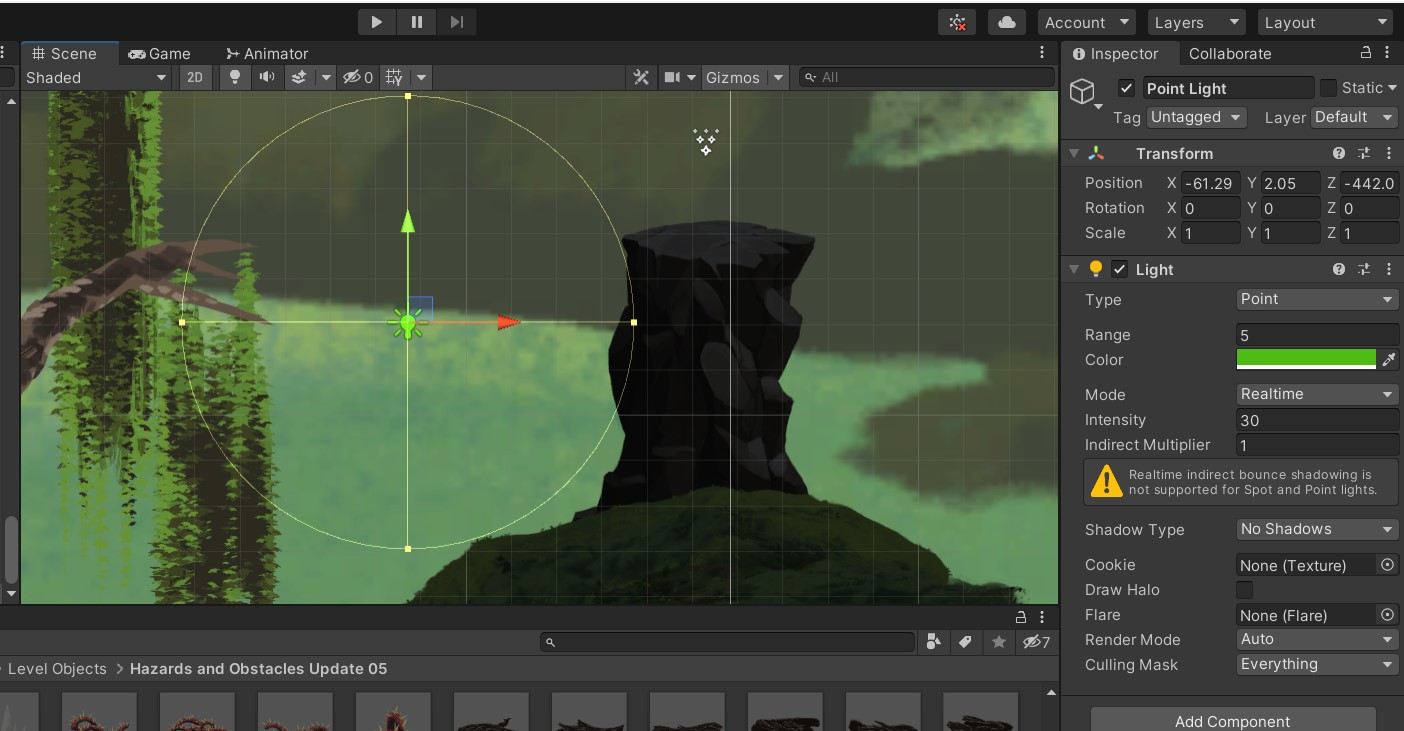Toggle the Point Light object active checkbox
The image size is (1404, 731).
coord(1127,88)
